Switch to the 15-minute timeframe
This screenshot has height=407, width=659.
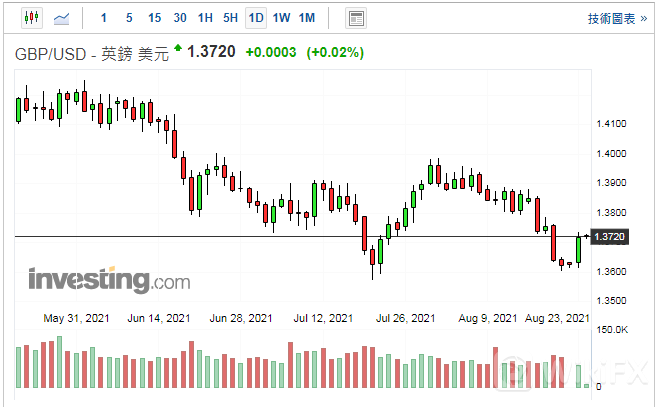point(154,18)
